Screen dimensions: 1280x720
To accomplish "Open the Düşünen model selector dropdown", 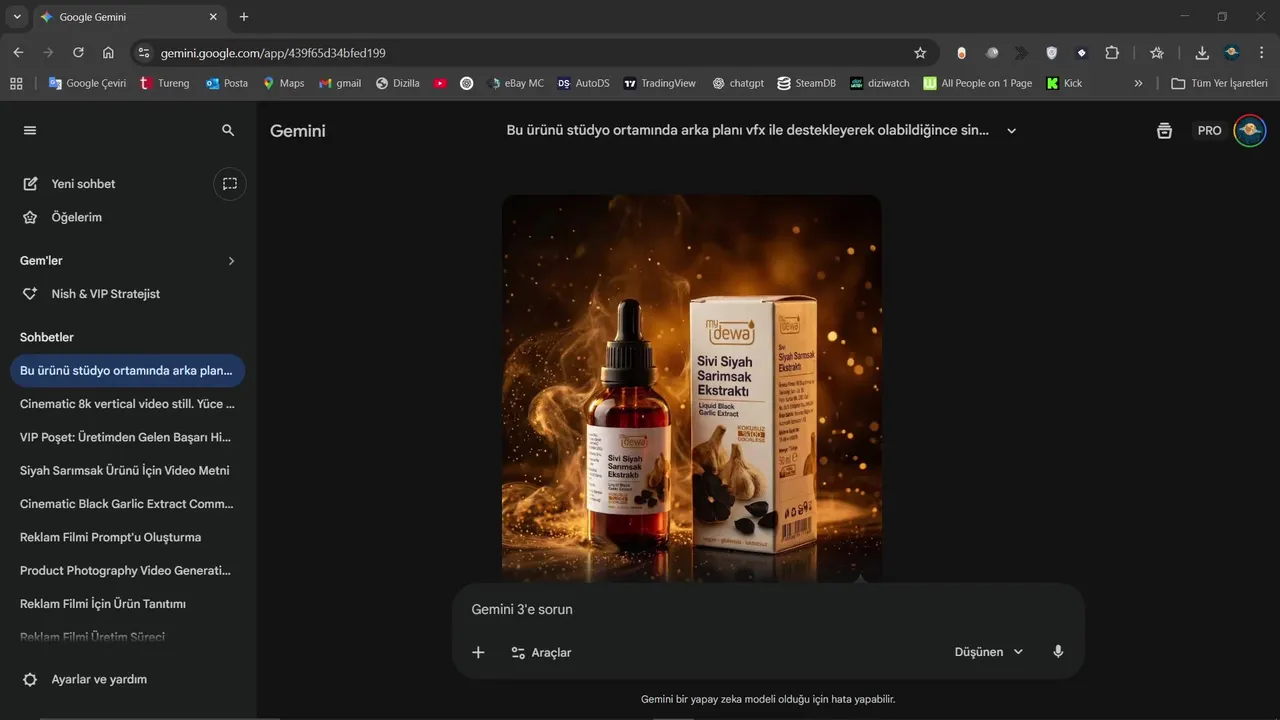I will 989,652.
